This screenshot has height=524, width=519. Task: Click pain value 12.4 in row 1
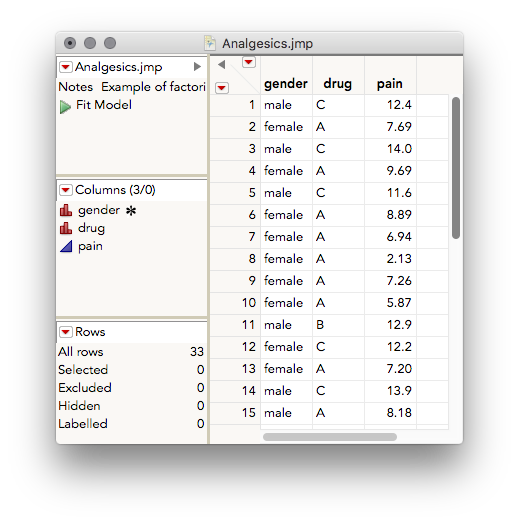[x=399, y=105]
